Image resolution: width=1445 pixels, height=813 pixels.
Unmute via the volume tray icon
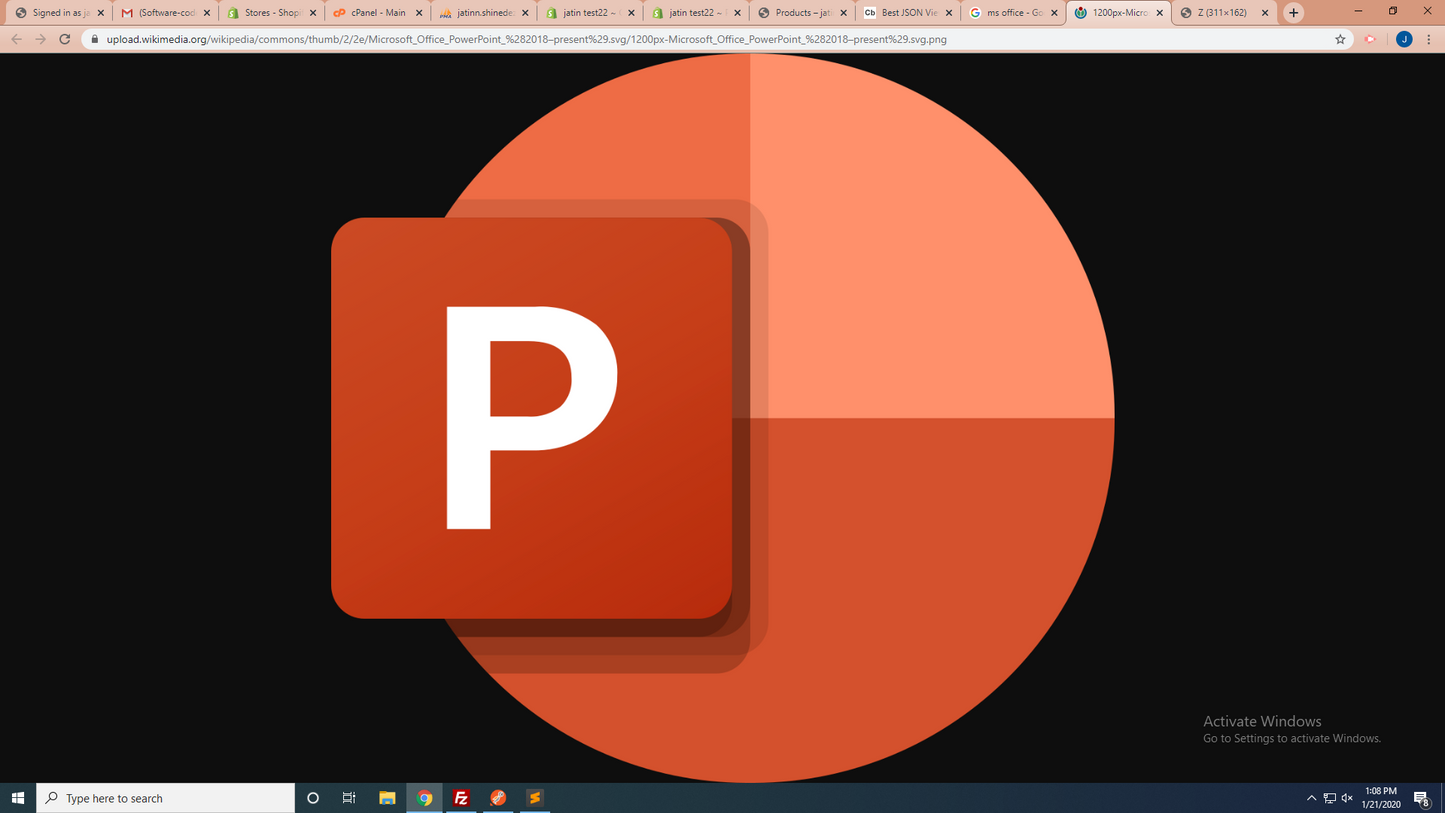tap(1347, 798)
